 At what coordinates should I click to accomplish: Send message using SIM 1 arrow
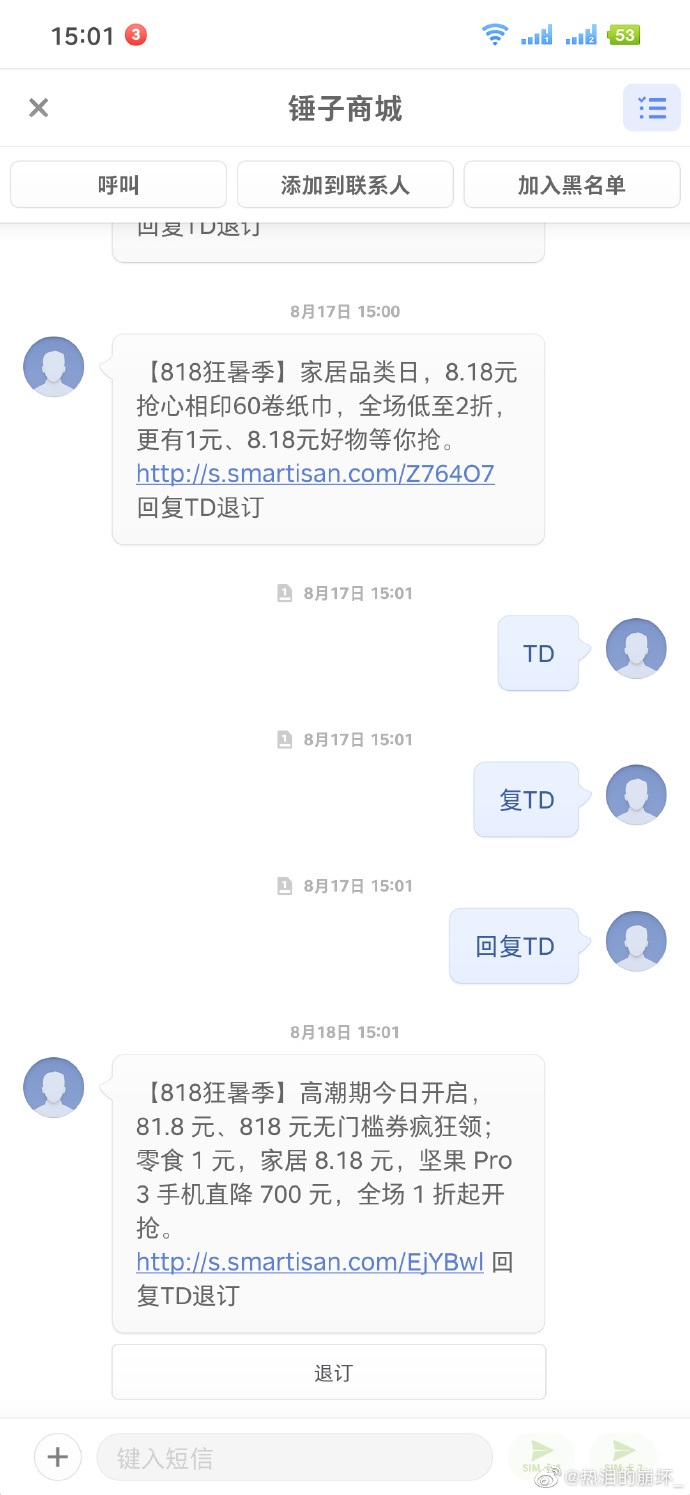541,1455
